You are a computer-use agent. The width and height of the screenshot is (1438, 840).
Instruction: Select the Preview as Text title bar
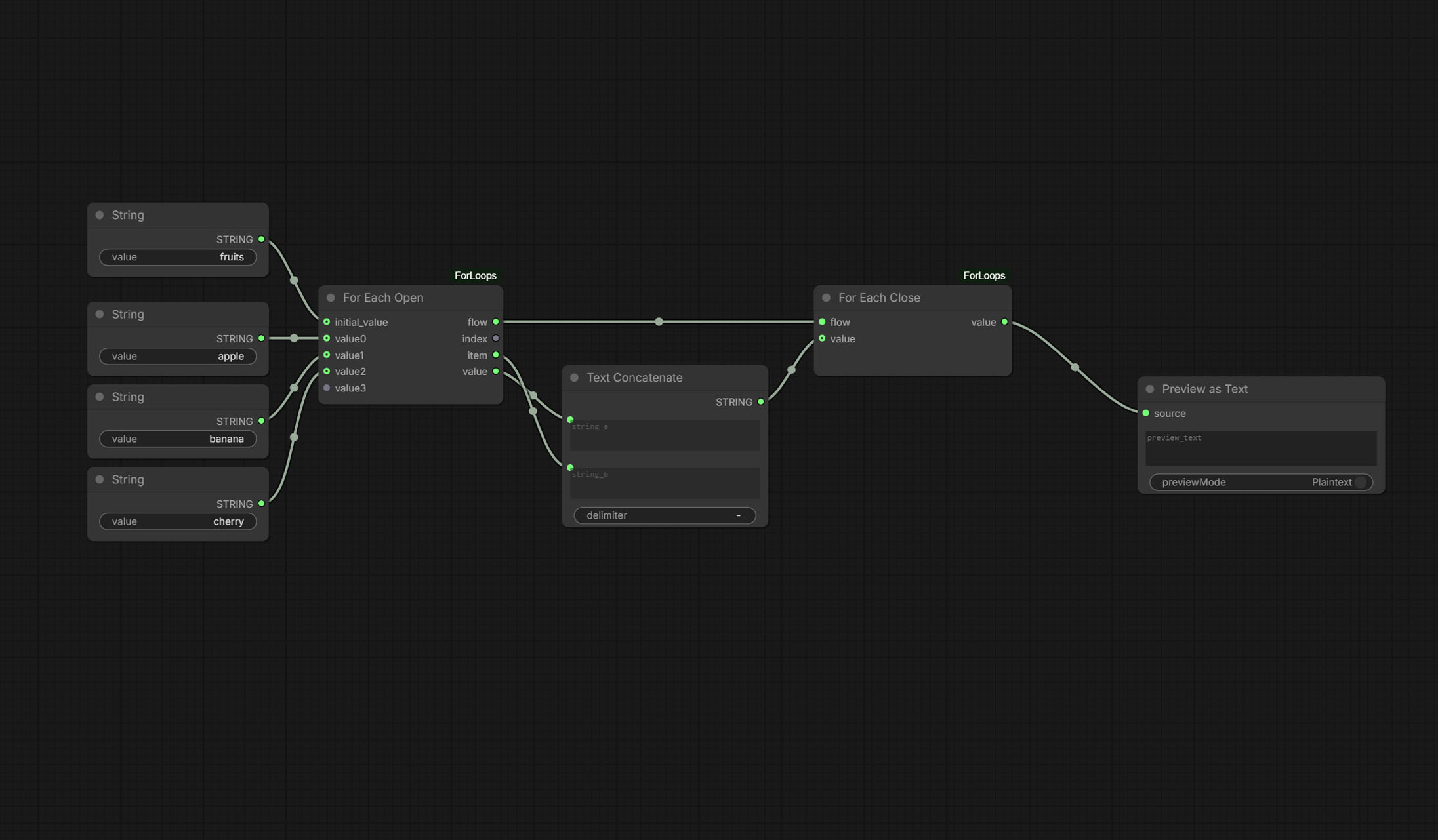coord(1261,389)
